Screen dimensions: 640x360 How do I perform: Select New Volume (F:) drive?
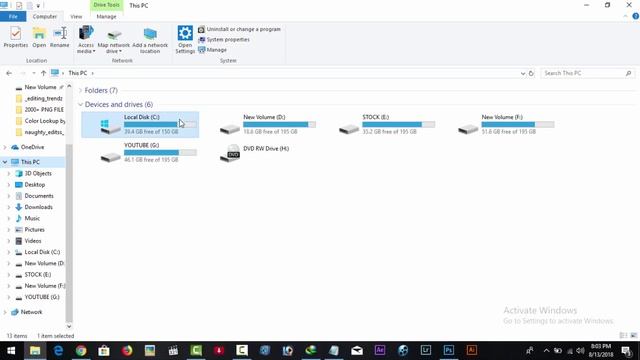pyautogui.click(x=506, y=124)
